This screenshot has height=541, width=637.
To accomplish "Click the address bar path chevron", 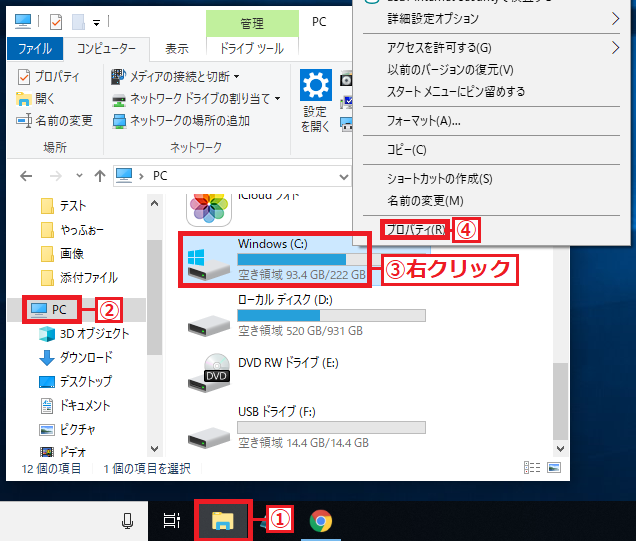I will tap(141, 176).
